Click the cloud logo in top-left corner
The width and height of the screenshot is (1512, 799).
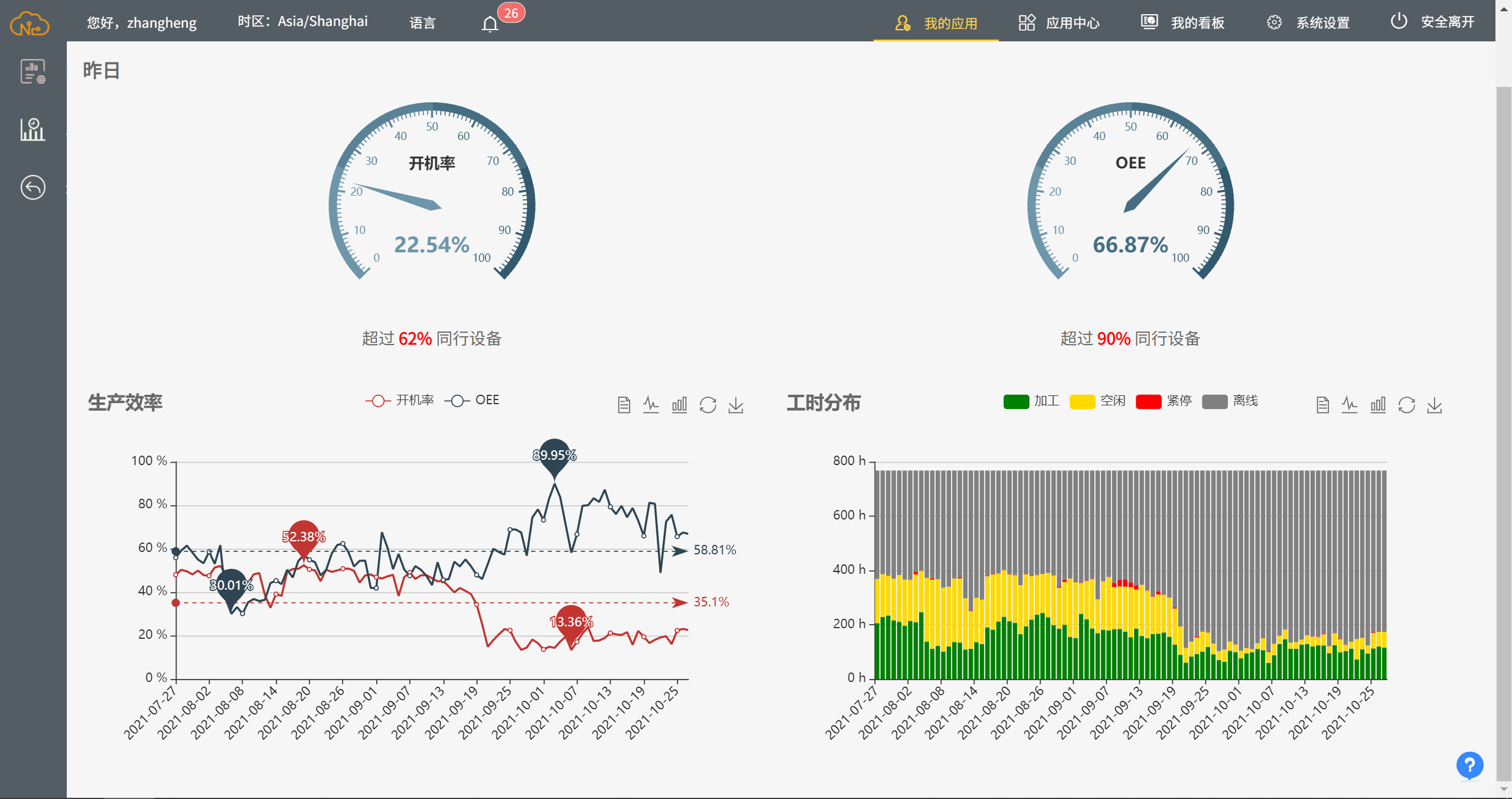[30, 24]
